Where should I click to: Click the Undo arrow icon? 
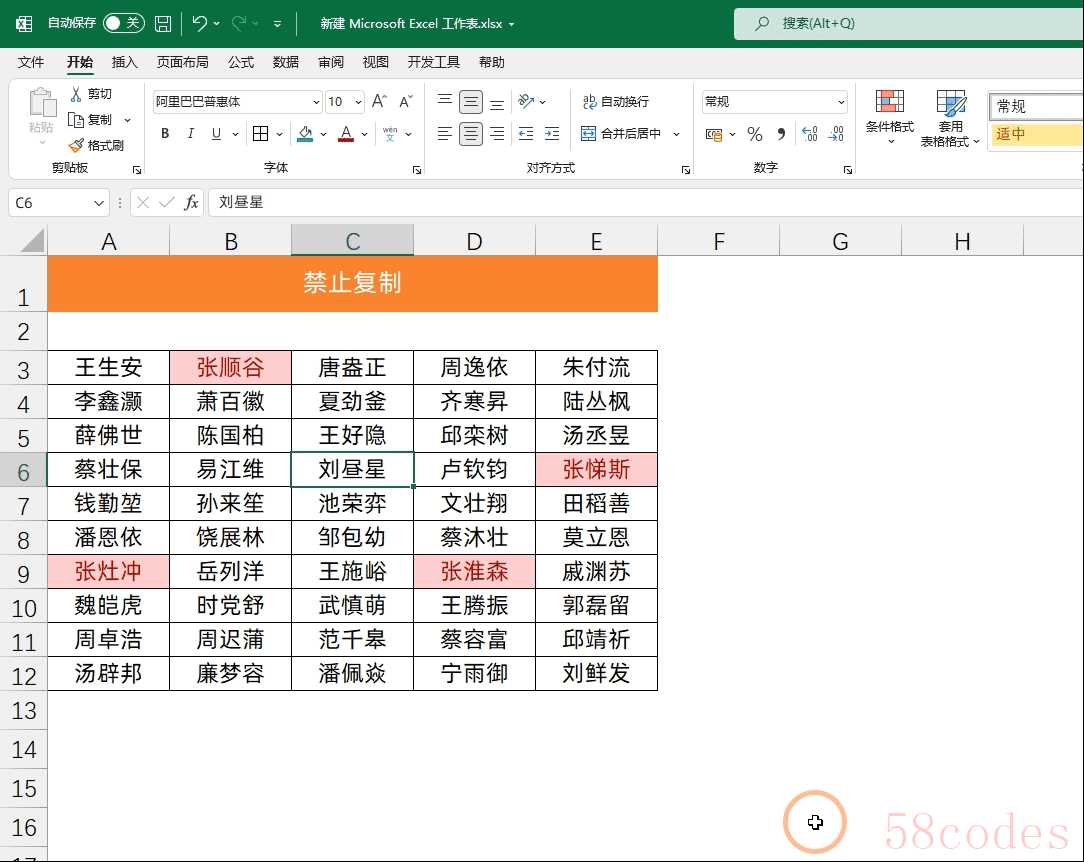200,23
